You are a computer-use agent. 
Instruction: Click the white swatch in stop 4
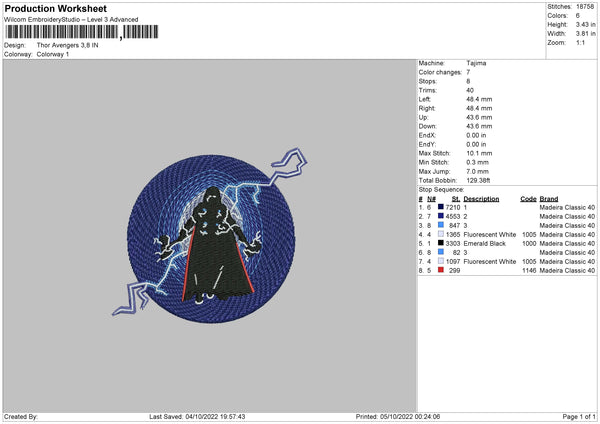click(441, 234)
